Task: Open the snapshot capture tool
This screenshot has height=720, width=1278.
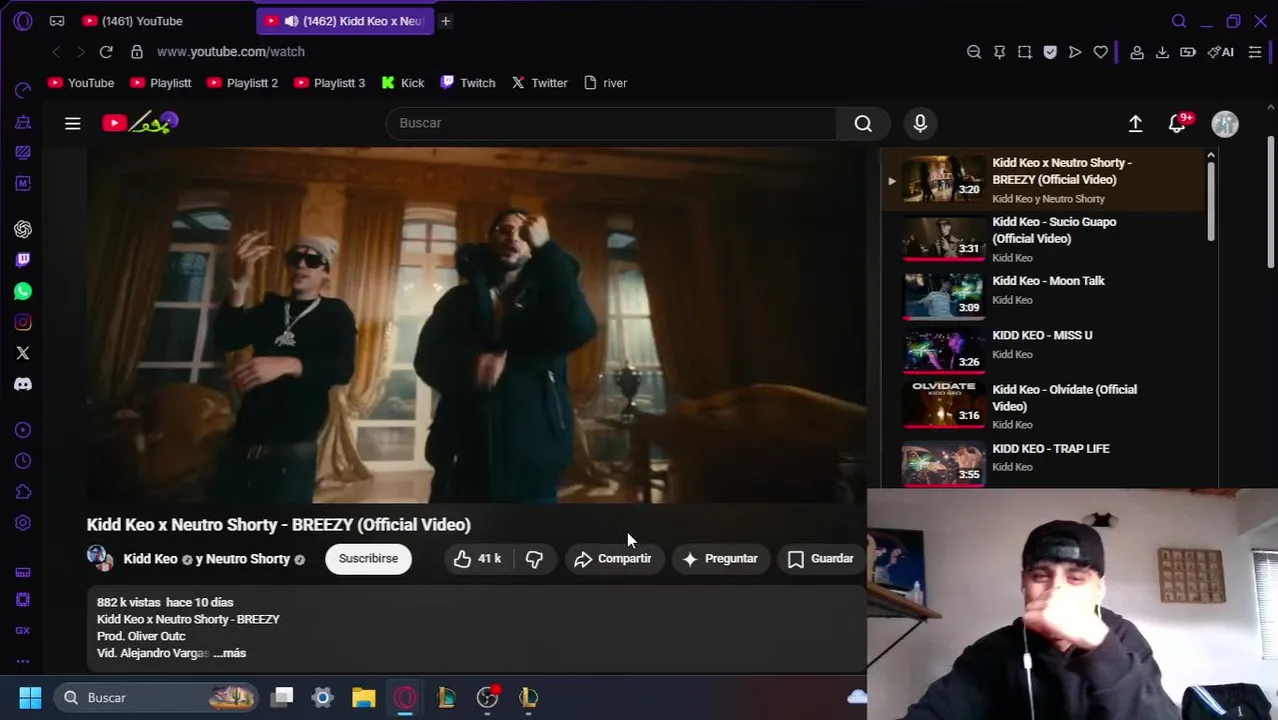Action: 1024,52
